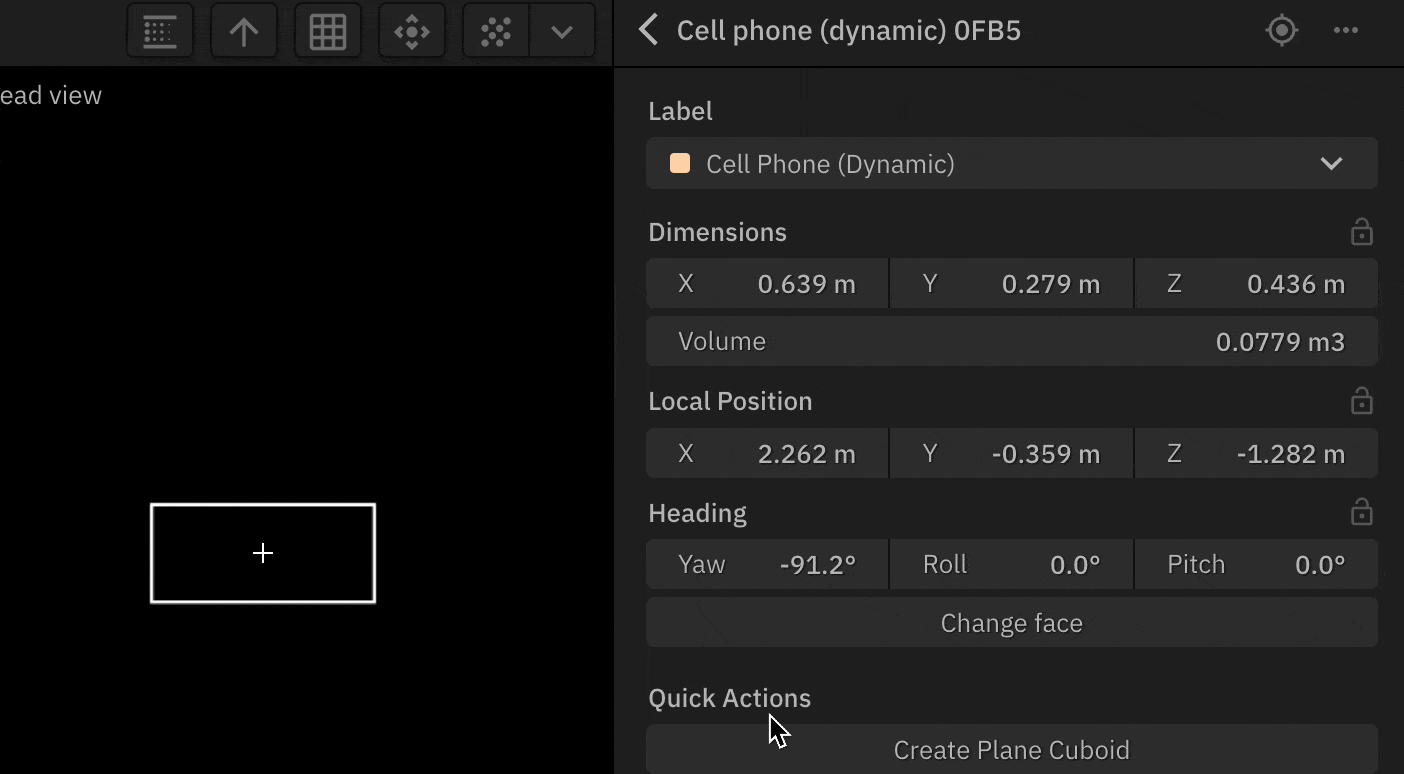Toggle the Heading lock icon
The height and width of the screenshot is (774, 1404).
coord(1361,514)
